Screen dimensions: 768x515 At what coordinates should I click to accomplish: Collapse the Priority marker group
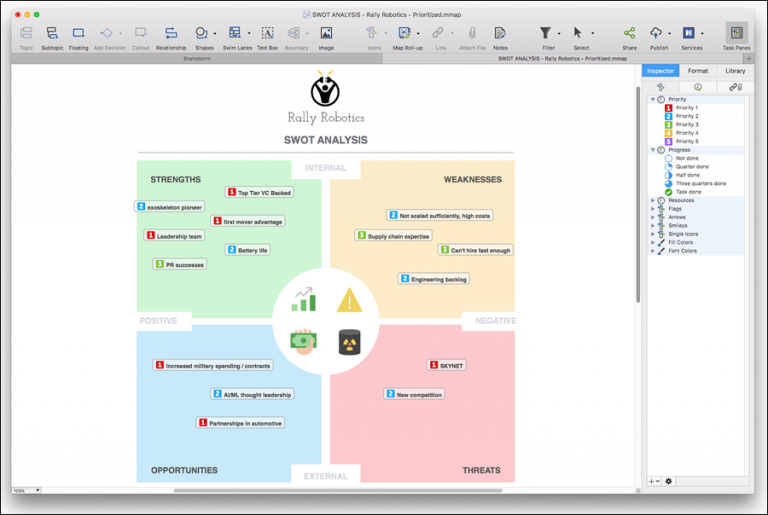coord(653,99)
